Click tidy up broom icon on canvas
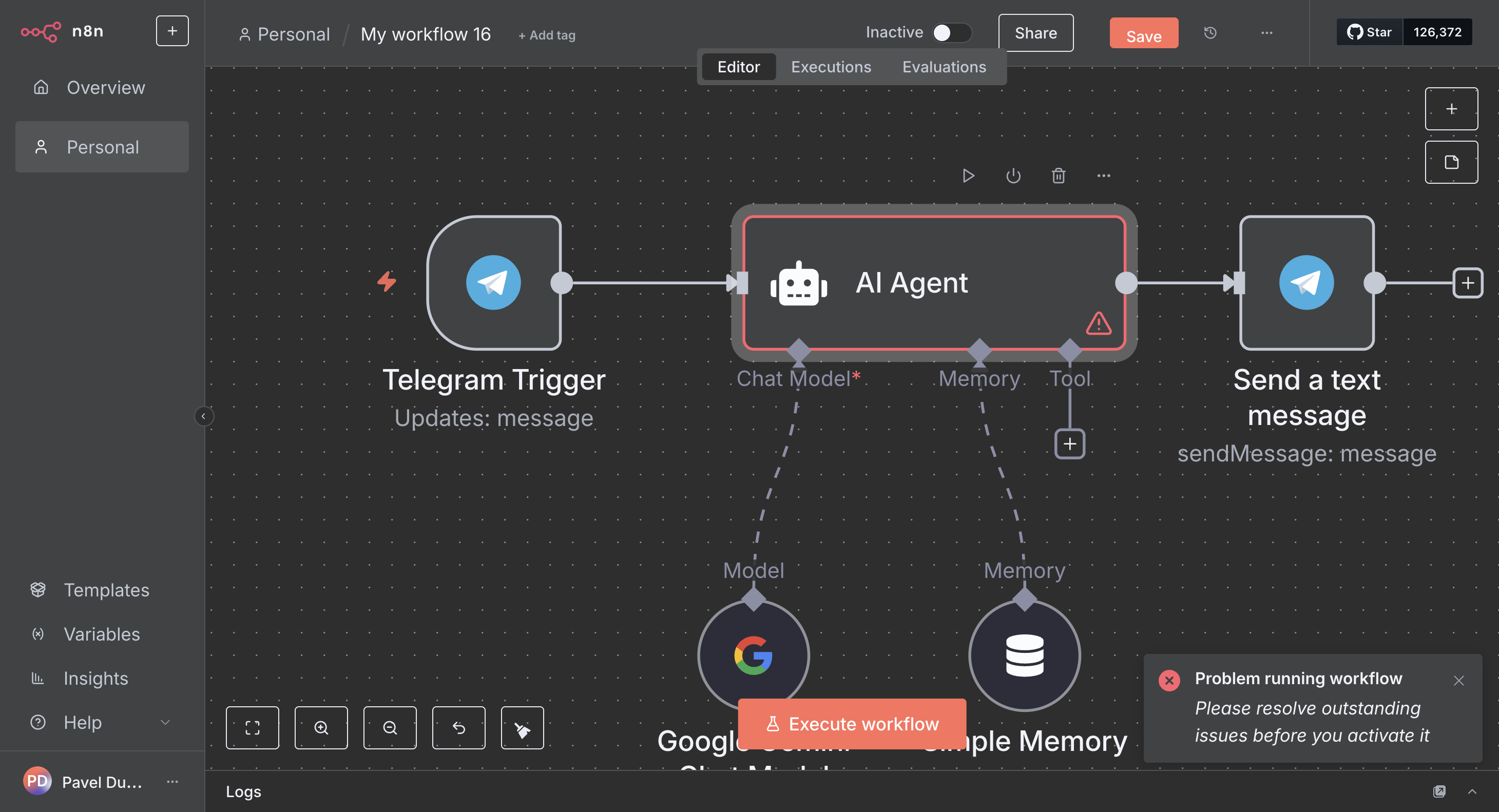This screenshot has height=812, width=1499. [522, 728]
